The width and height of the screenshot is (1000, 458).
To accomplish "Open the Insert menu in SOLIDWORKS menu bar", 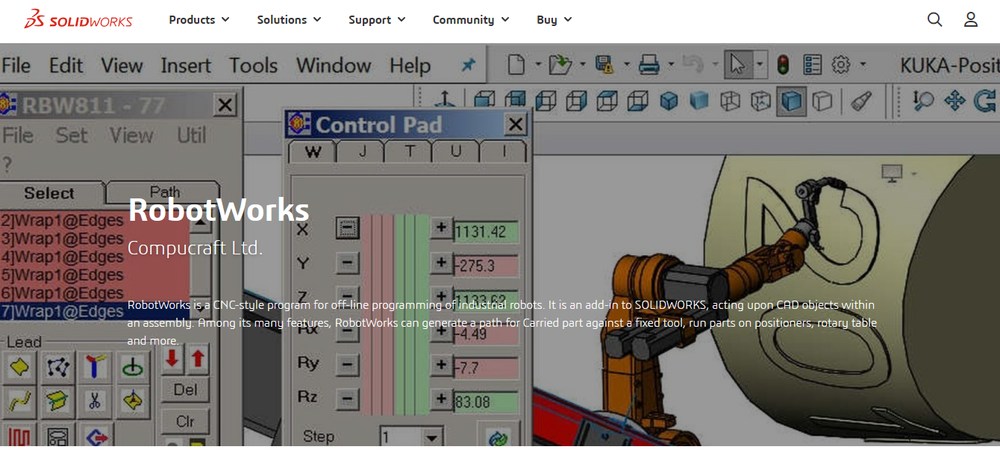I will tap(186, 65).
